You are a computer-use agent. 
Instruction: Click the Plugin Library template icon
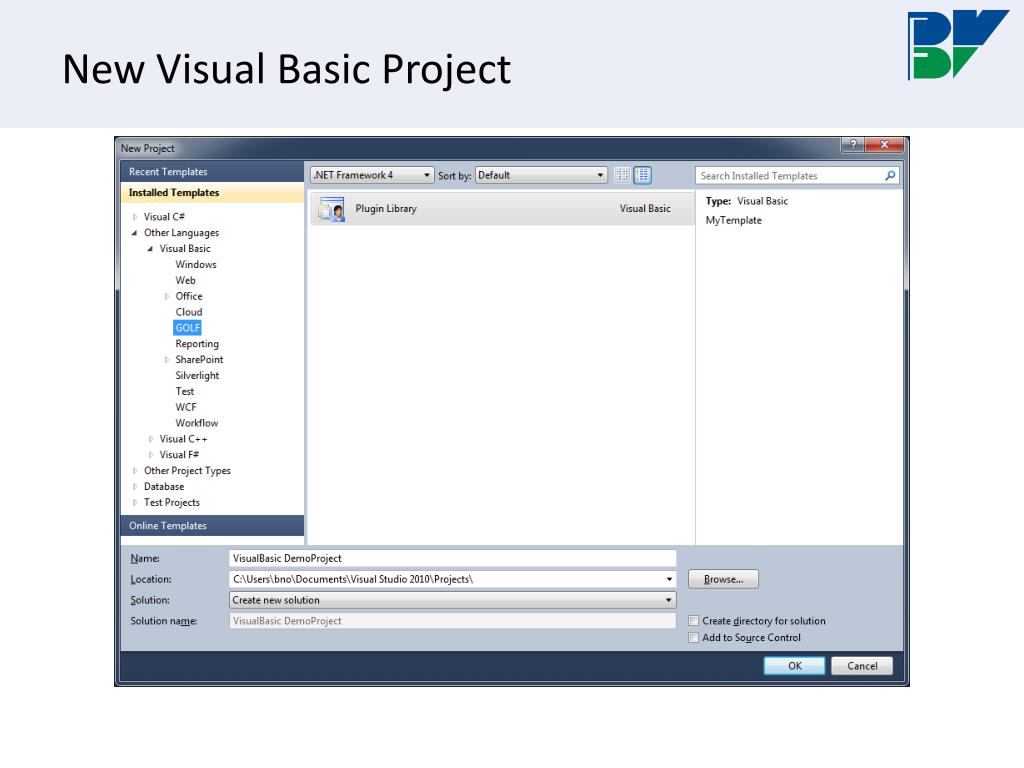pyautogui.click(x=332, y=209)
